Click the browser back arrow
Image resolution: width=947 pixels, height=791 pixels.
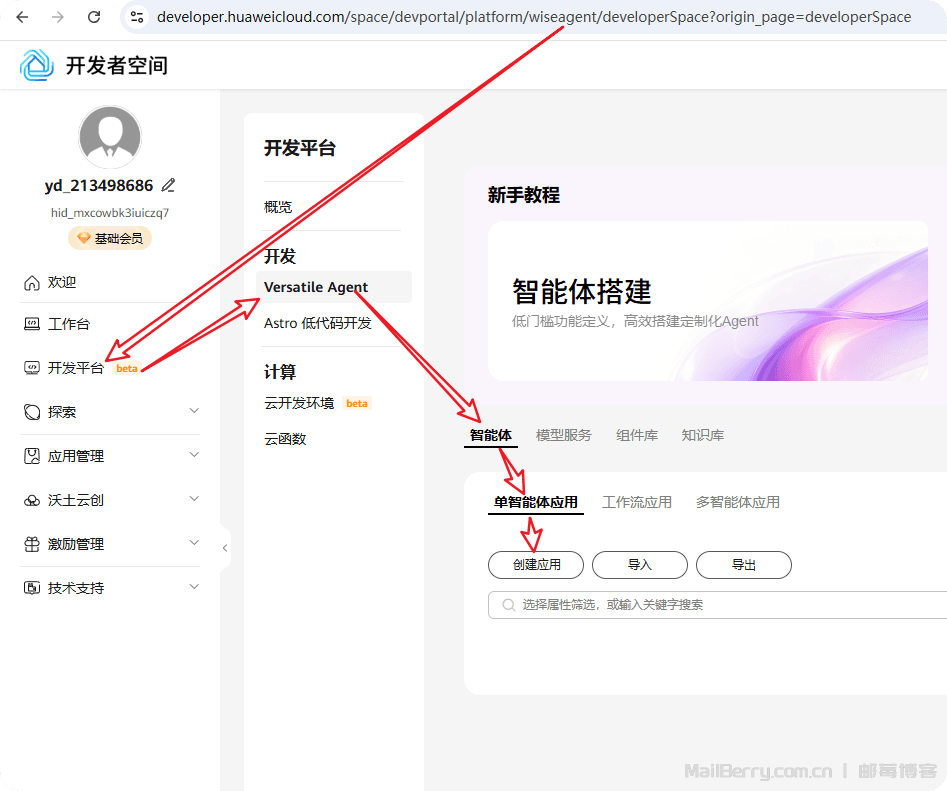tap(22, 17)
